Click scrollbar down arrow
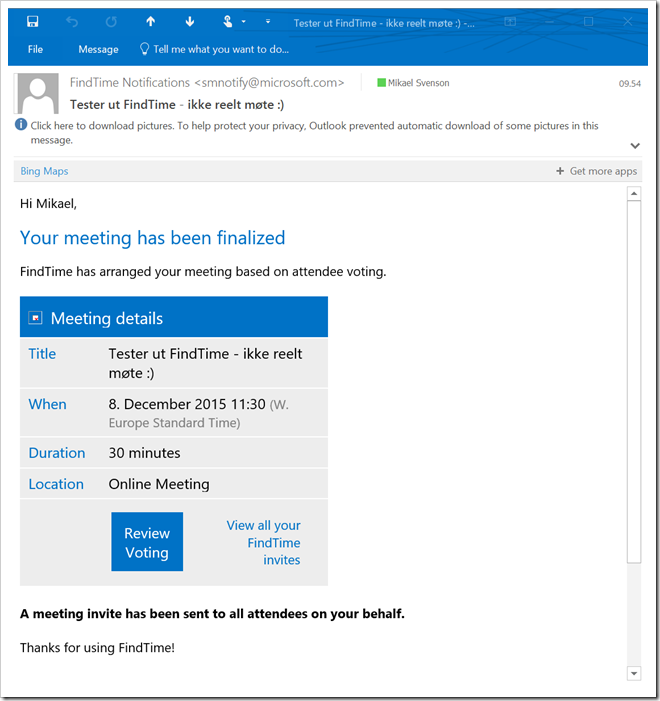This screenshot has height=701, width=660. 634,673
